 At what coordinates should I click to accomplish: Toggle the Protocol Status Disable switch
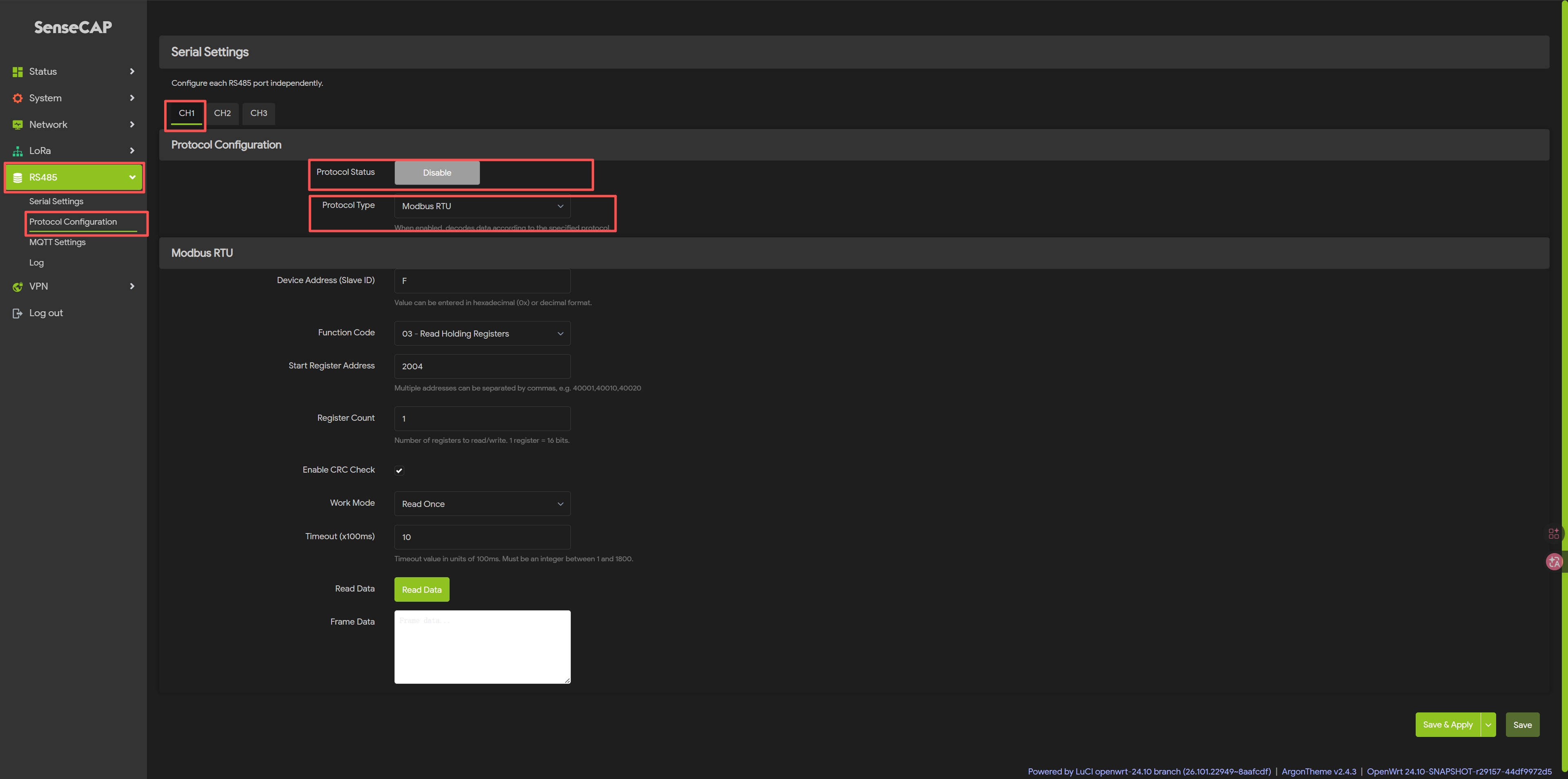pyautogui.click(x=437, y=173)
